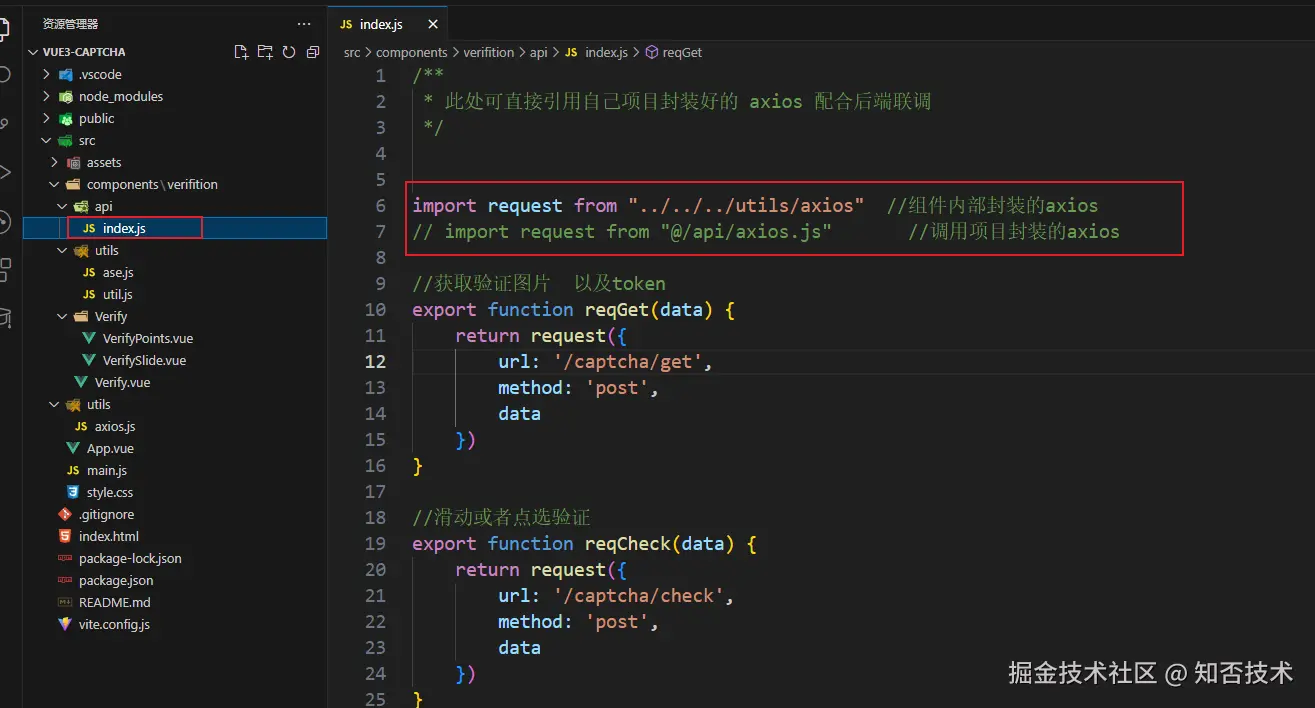Open the explorer's more actions ellipsis menu

pyautogui.click(x=304, y=24)
